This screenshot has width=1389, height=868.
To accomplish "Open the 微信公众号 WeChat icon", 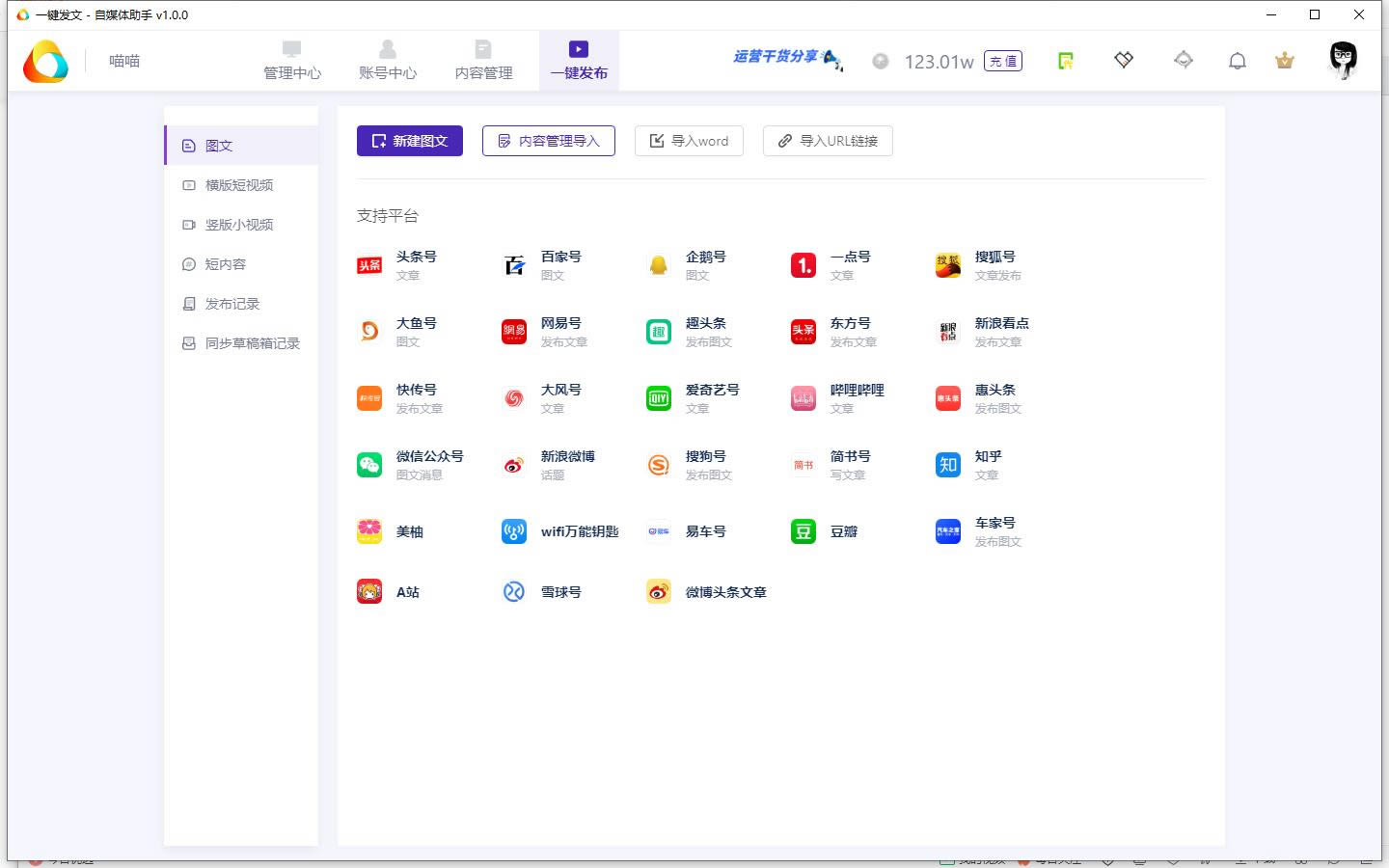I will 369,465.
